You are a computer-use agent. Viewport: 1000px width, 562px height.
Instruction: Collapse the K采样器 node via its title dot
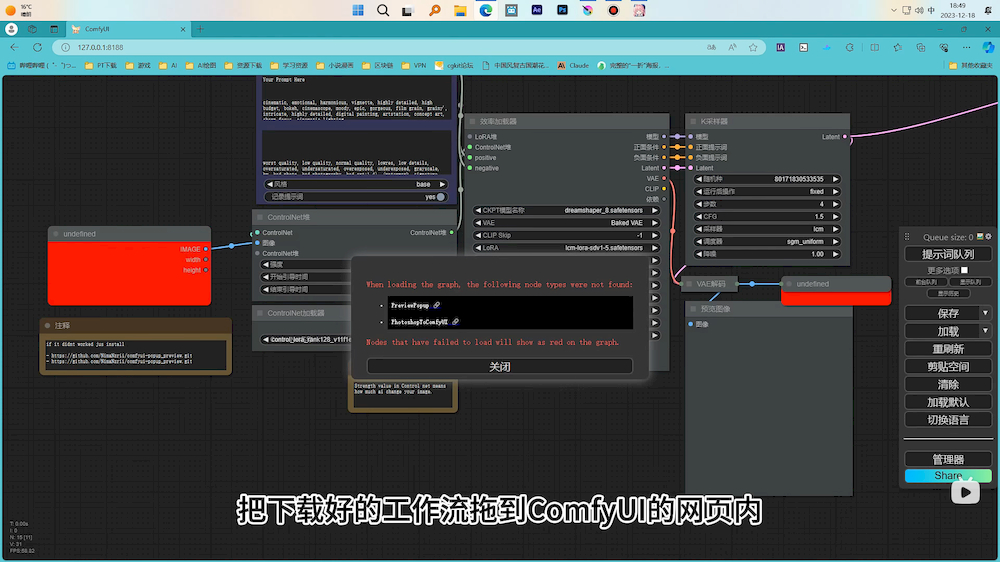pyautogui.click(x=691, y=121)
